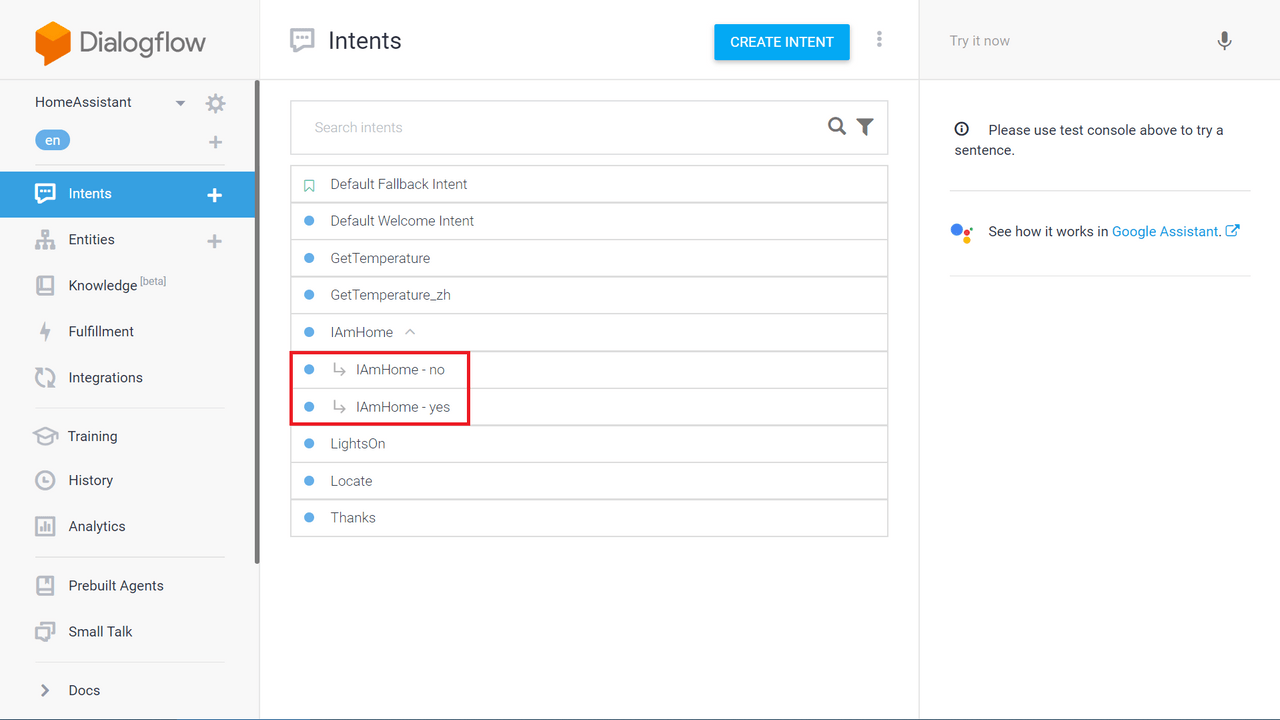Add new entity via sidebar plus

[x=214, y=241]
